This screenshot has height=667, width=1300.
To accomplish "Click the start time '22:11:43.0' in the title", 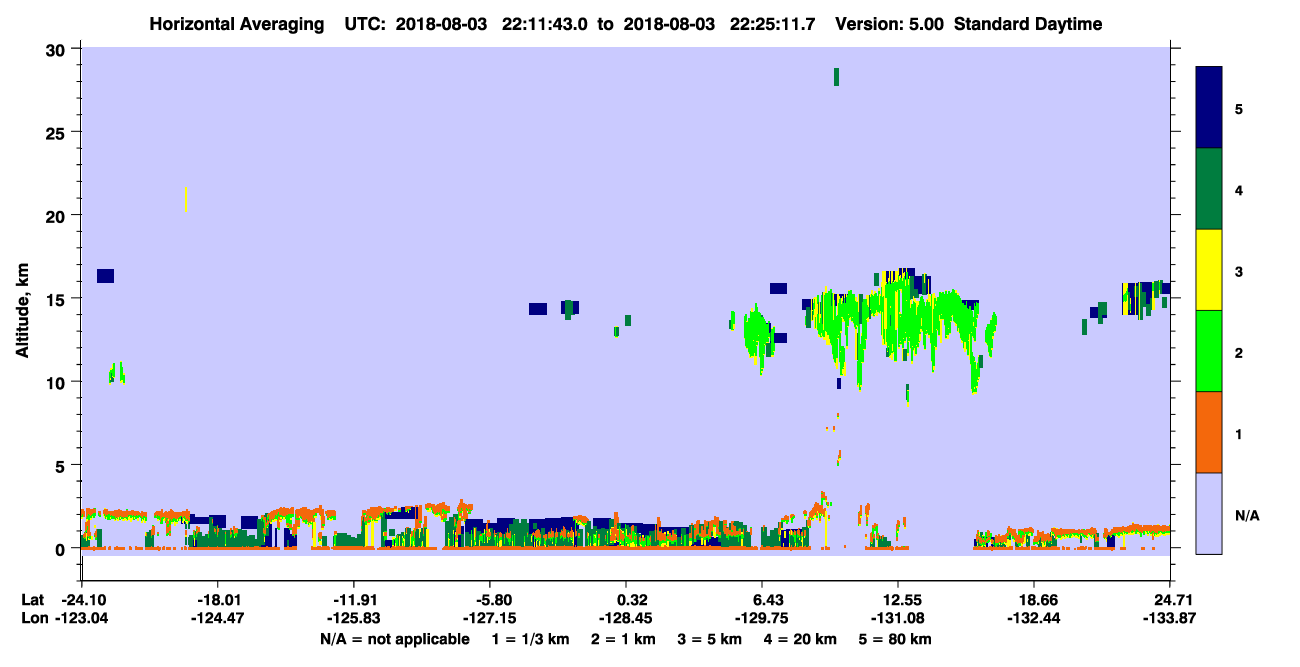I will (543, 24).
